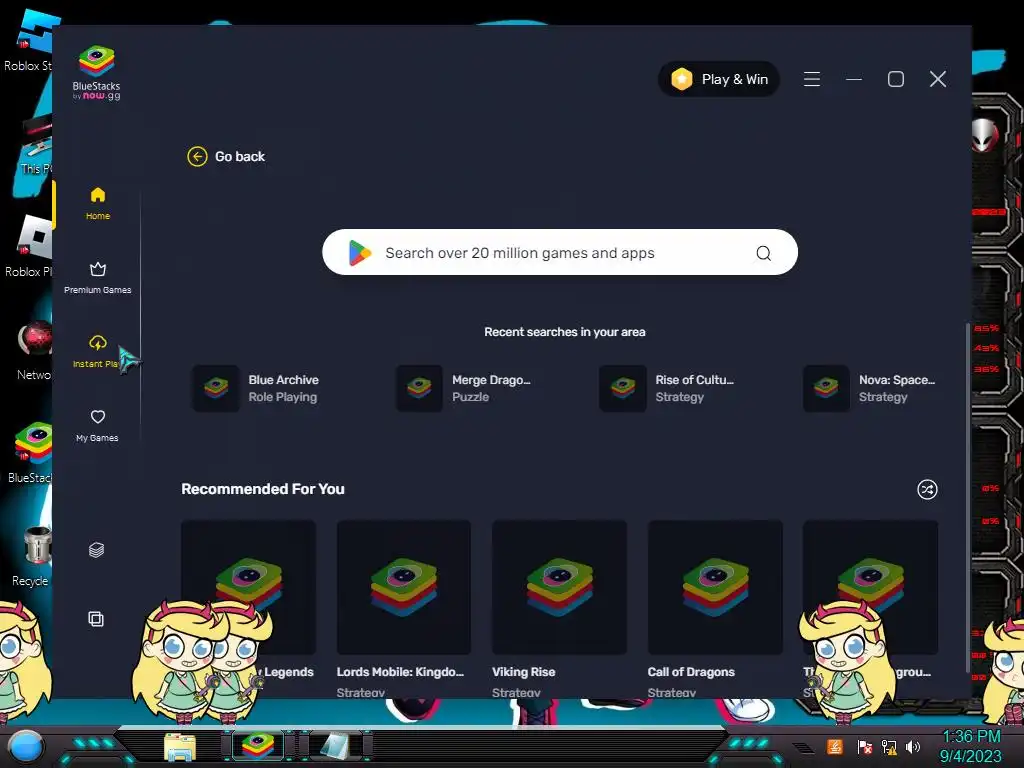Open Call of Dragons game thumbnail
1024x768 pixels.
point(715,587)
